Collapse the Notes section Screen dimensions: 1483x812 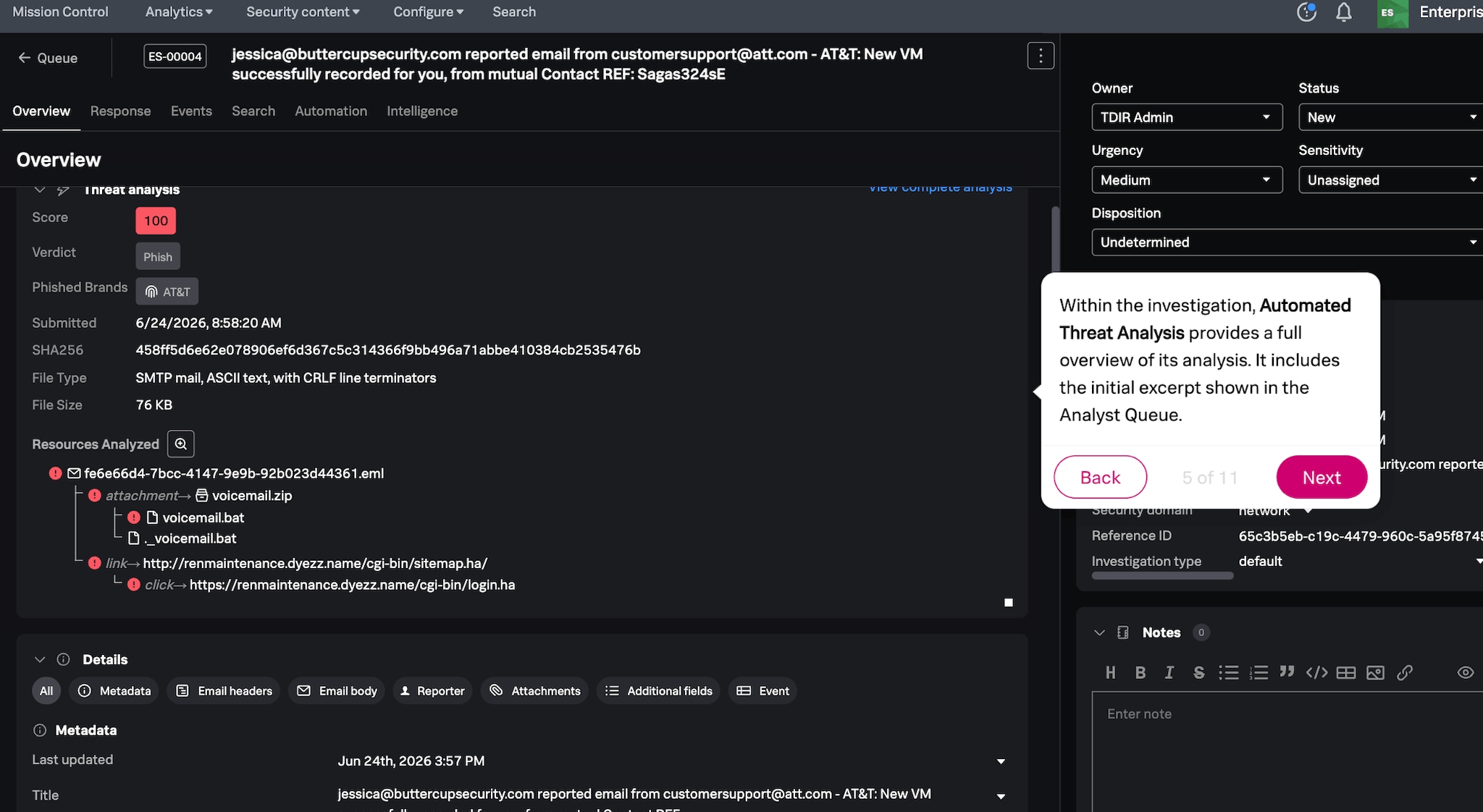click(x=1099, y=633)
